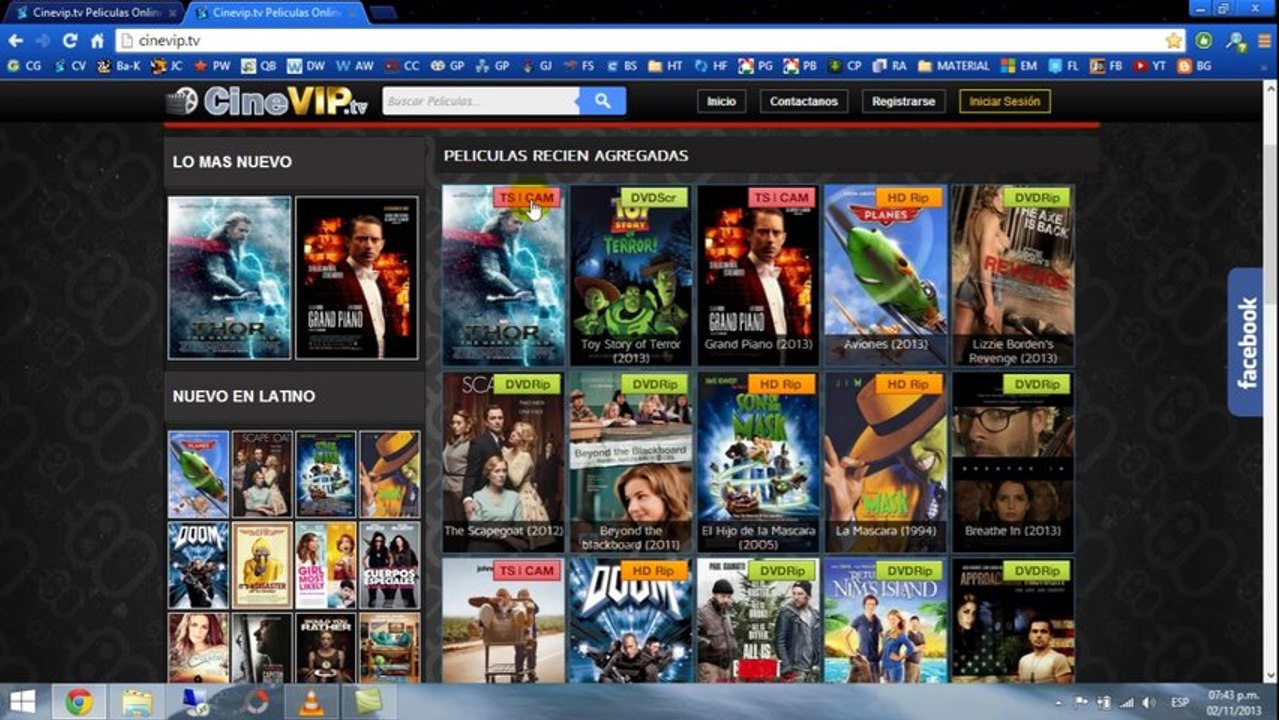Close the first Cinevip.tv tab
Screen dimensions: 1279x720
coord(171,13)
